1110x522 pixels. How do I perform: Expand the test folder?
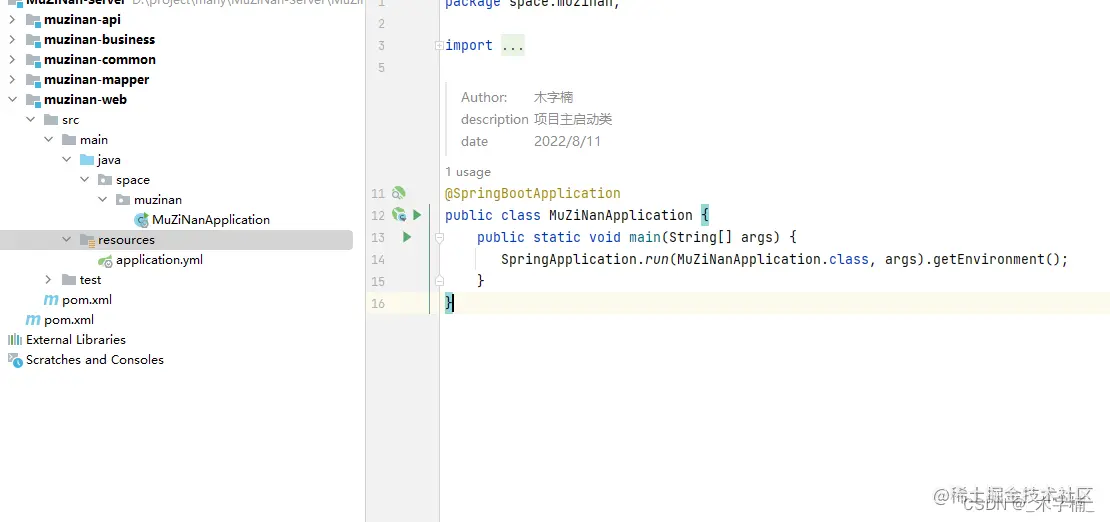coord(48,280)
